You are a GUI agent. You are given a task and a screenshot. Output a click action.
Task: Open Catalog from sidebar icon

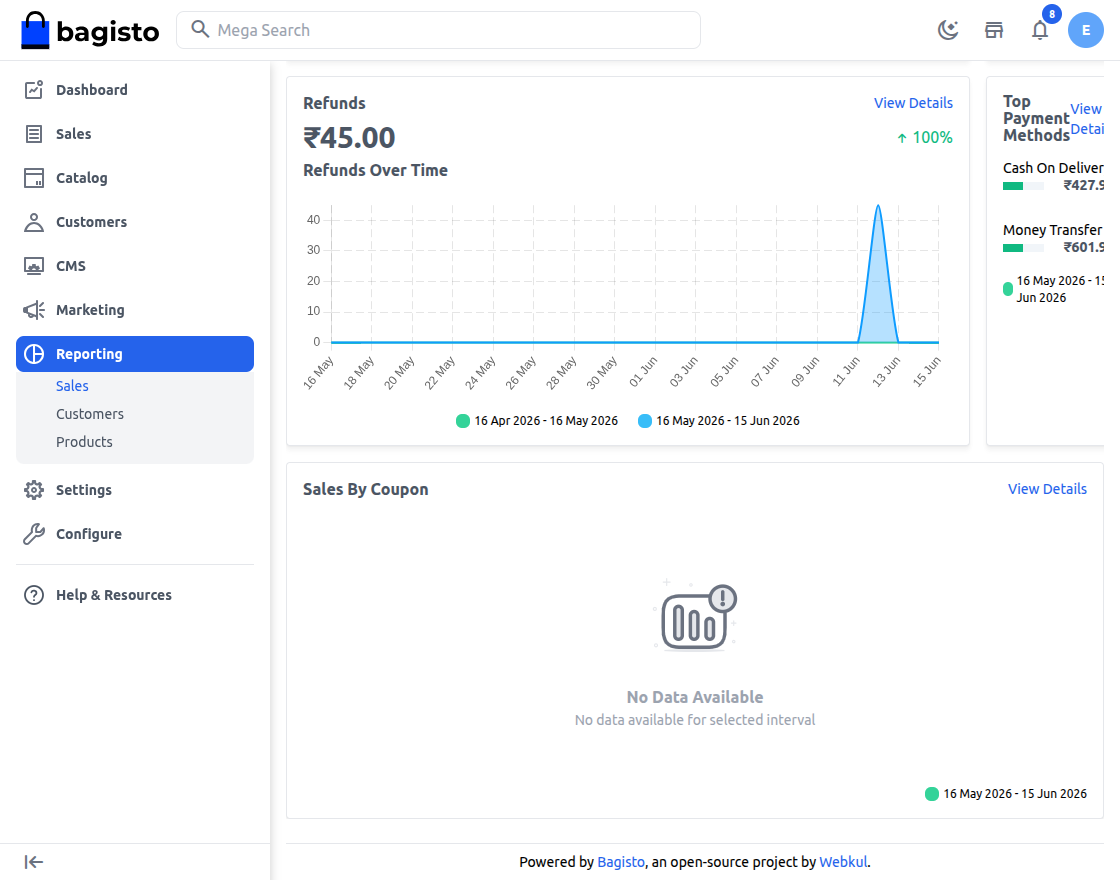coord(34,178)
